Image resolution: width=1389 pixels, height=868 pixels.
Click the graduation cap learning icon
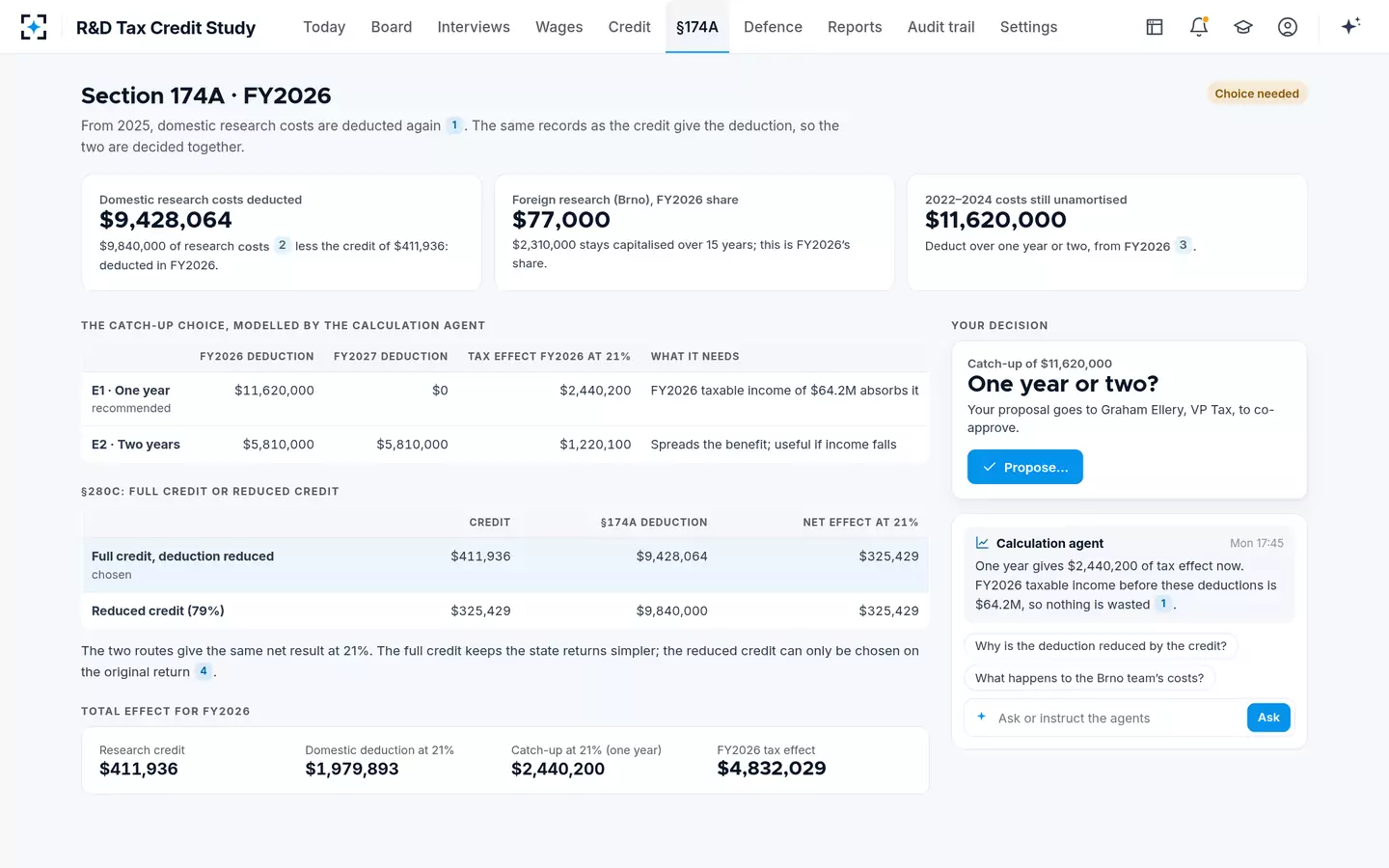[x=1243, y=27]
